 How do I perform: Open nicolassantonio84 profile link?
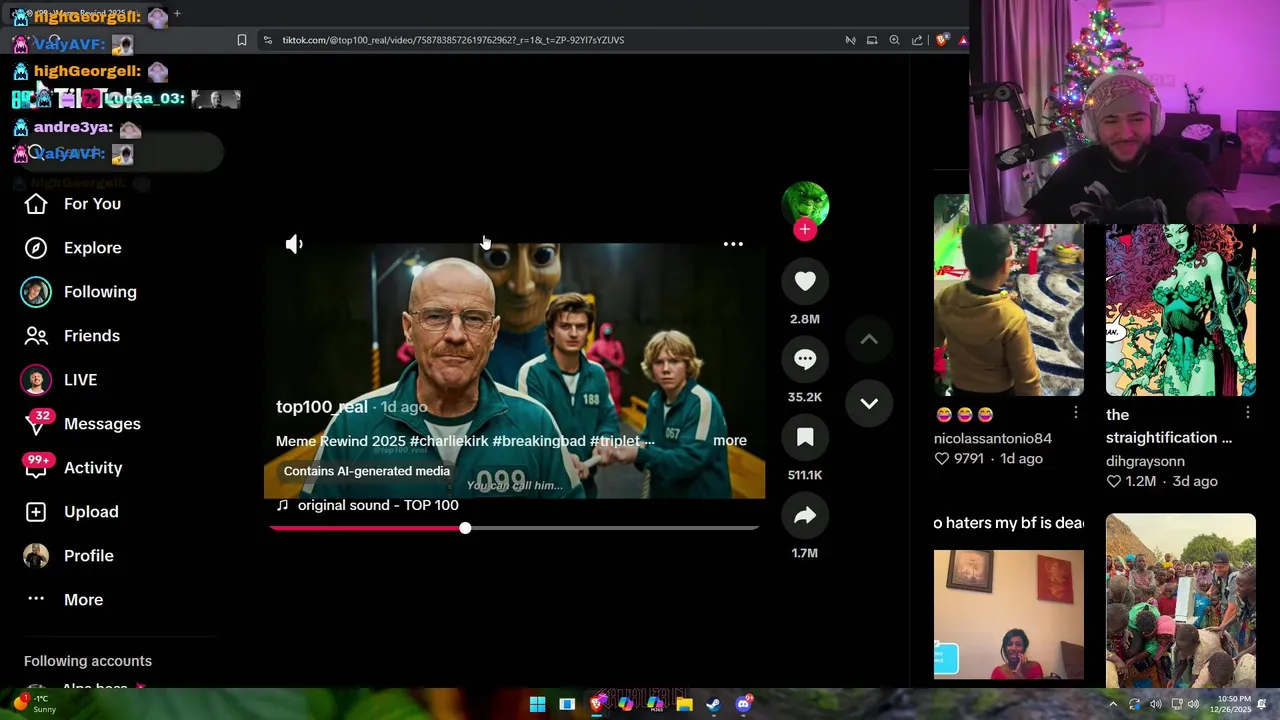(993, 438)
